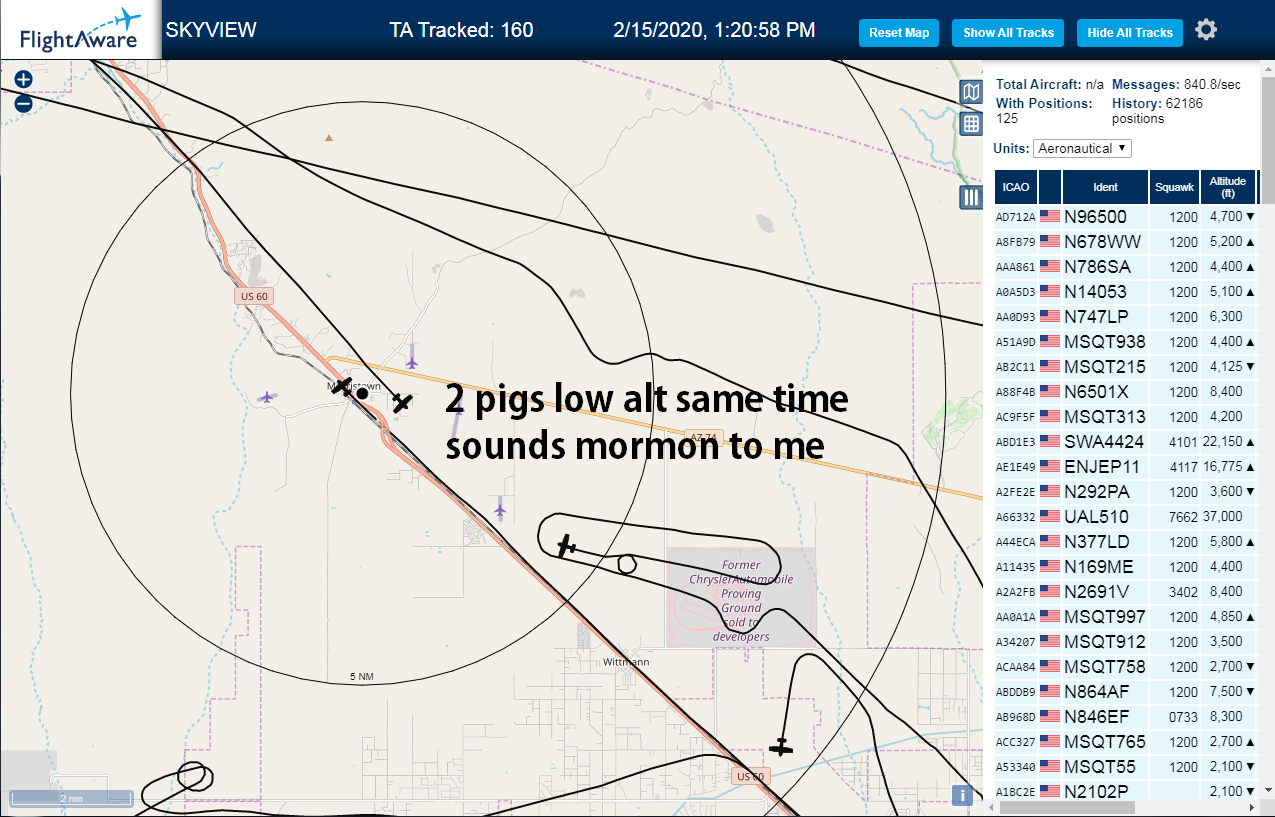1275x817 pixels.
Task: Zoom in with the plus map button
Action: click(24, 79)
